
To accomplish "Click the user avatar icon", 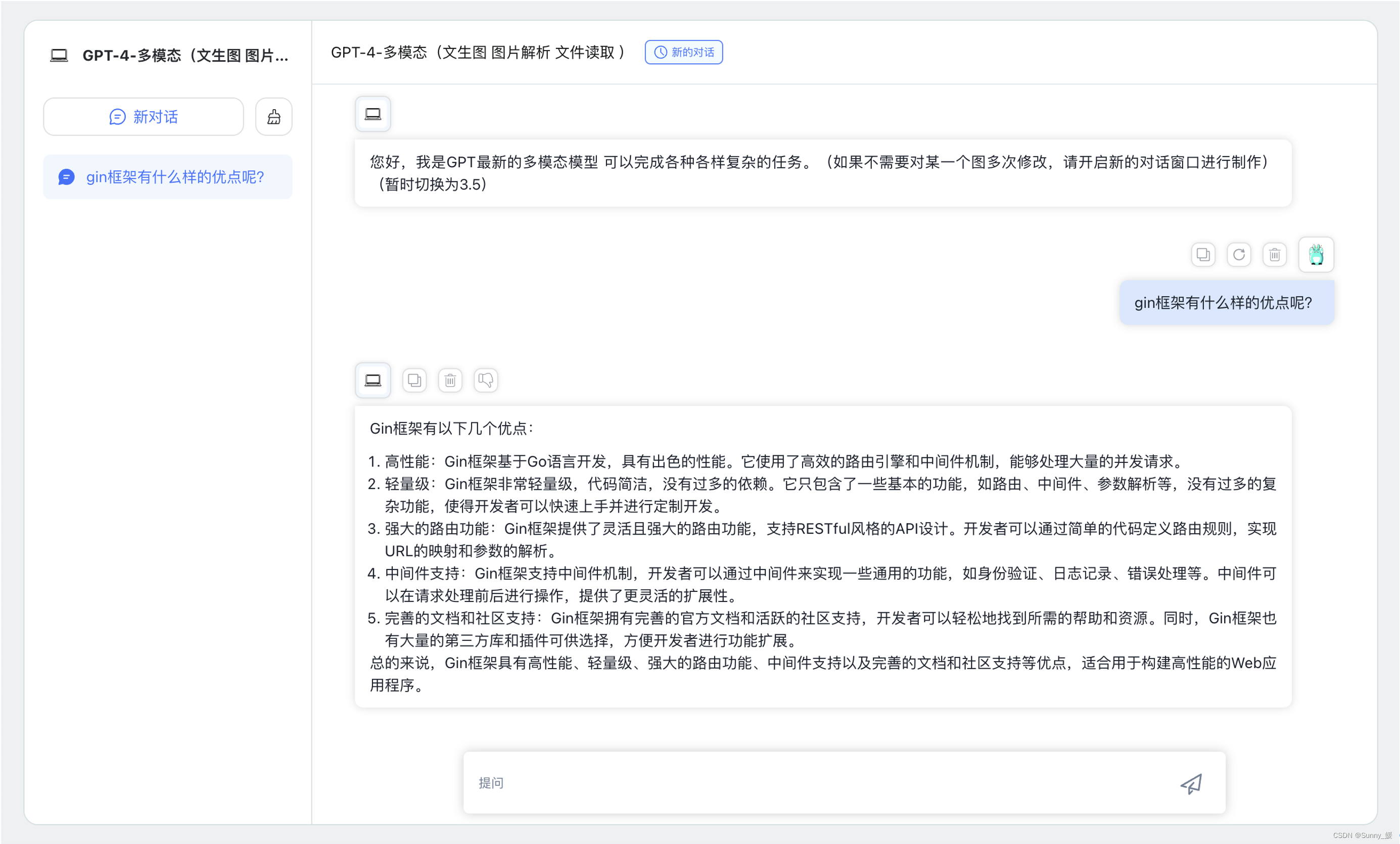I will 1316,254.
